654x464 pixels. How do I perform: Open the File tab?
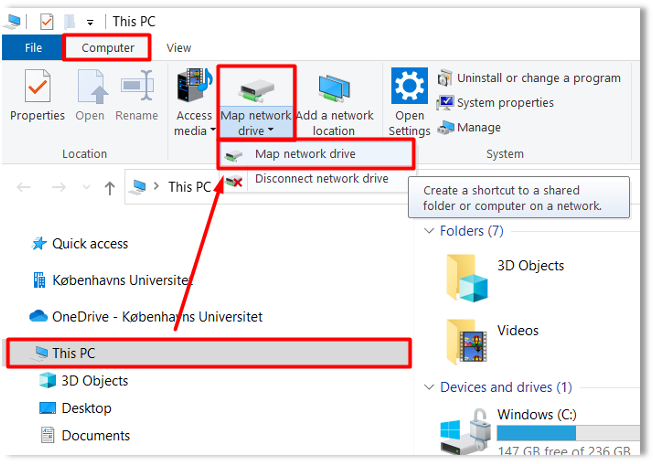point(33,48)
